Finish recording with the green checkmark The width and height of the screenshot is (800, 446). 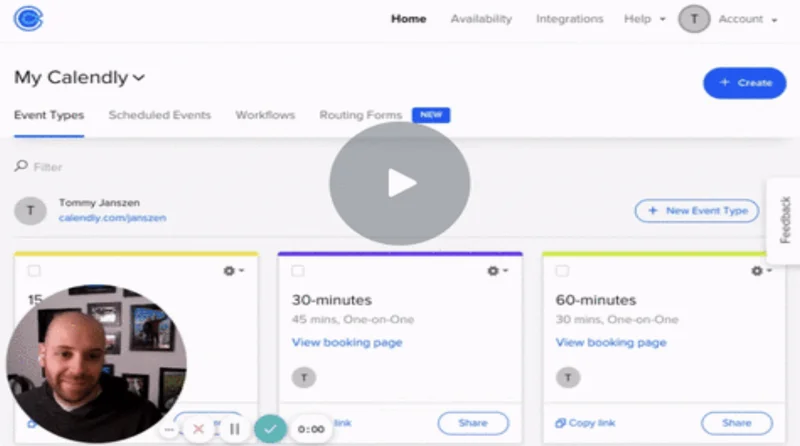coord(270,429)
